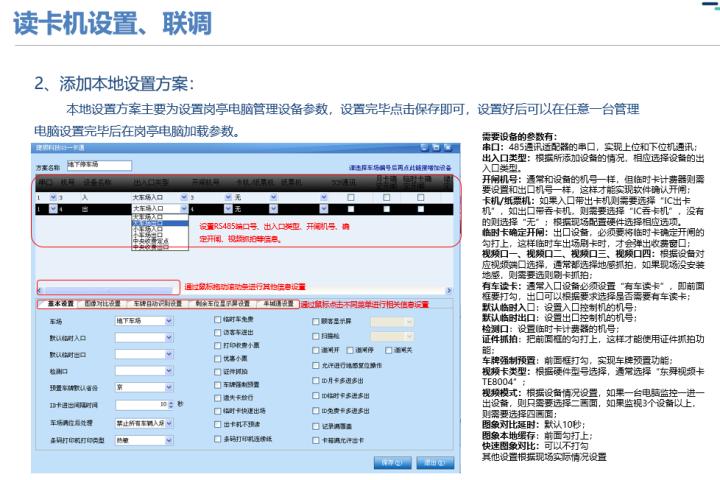Image resolution: width=720 pixels, height=480 pixels.
Task: Tick the 记录满覆盖 checkbox
Action: pos(316,426)
